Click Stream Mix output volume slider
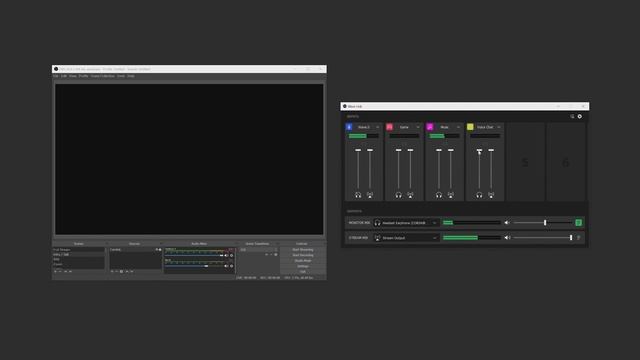This screenshot has width=640, height=360. (x=543, y=238)
